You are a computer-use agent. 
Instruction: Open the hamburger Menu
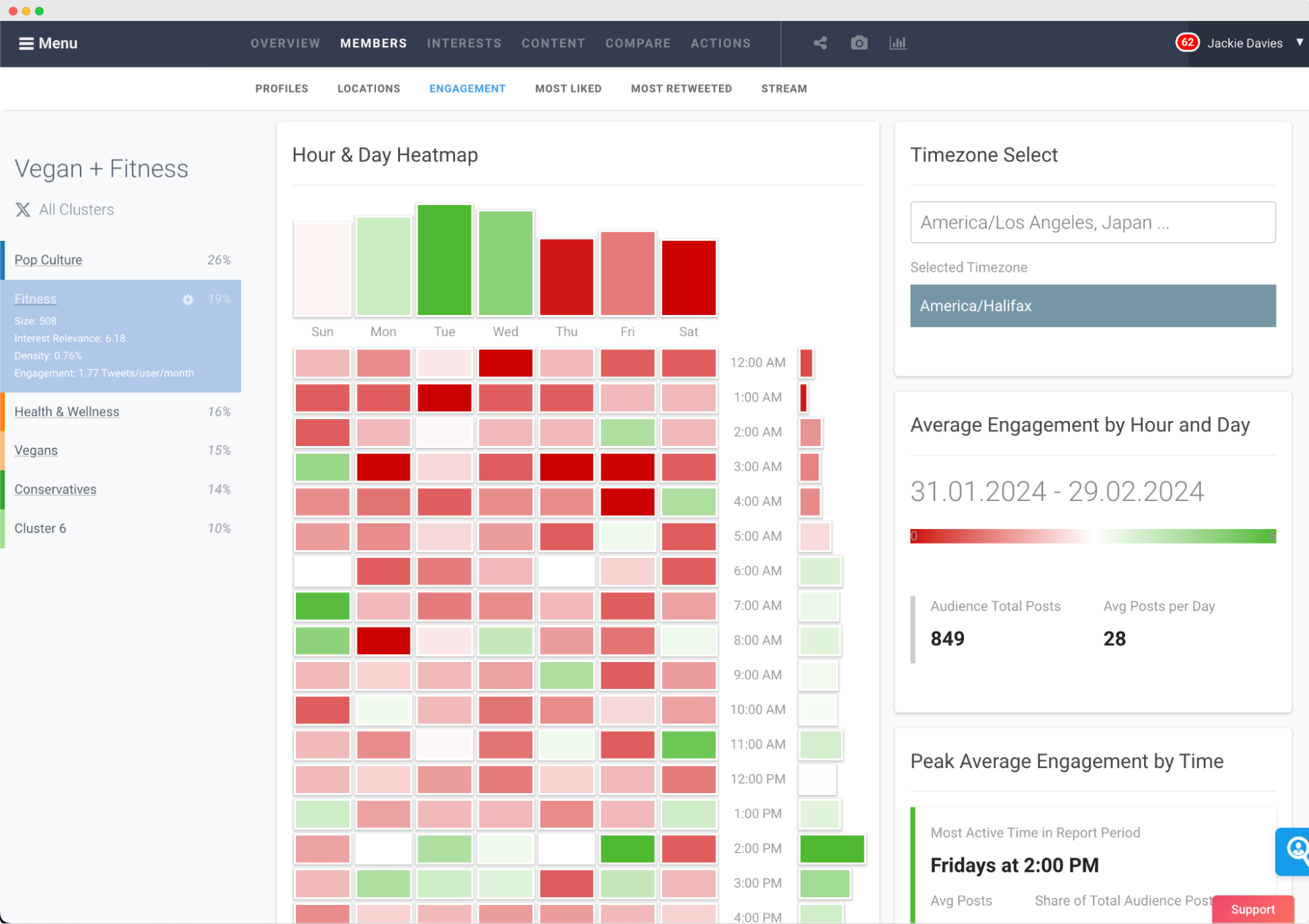point(48,43)
